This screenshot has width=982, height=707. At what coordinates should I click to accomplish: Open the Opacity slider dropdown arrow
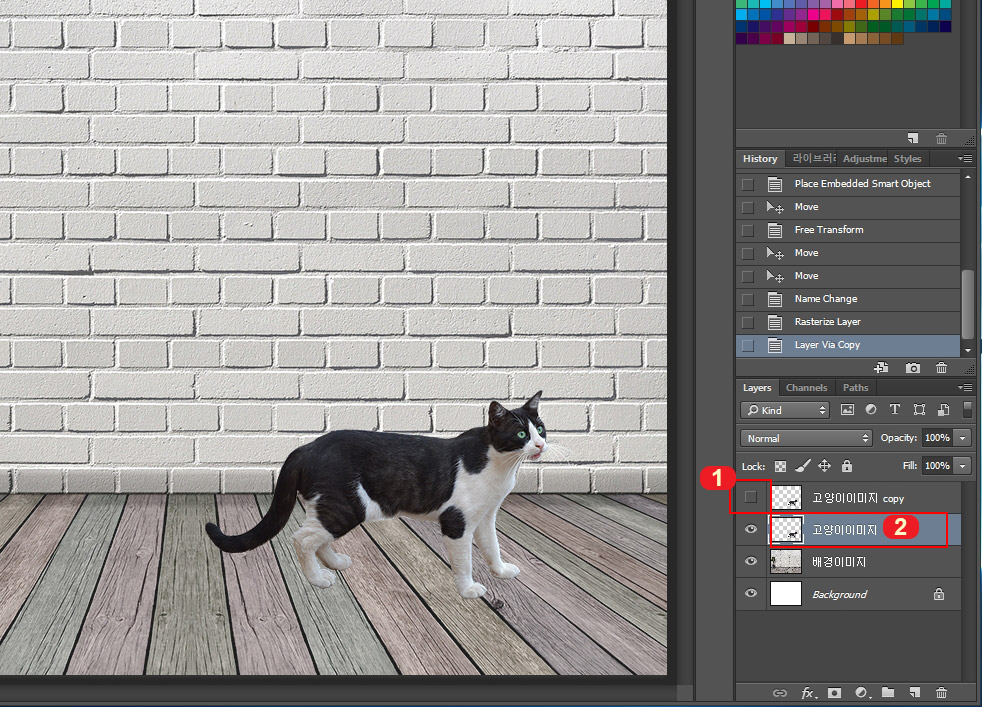coord(963,438)
